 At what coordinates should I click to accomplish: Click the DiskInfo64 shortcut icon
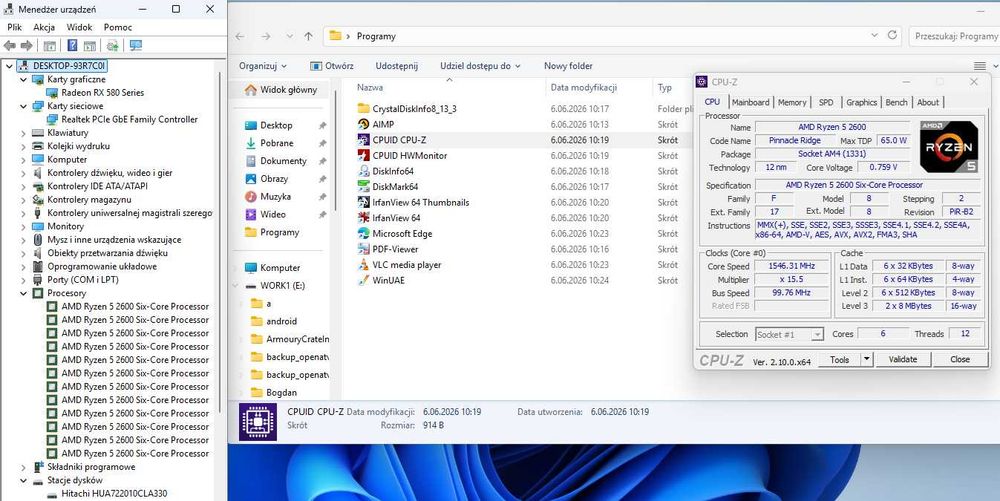pos(364,171)
